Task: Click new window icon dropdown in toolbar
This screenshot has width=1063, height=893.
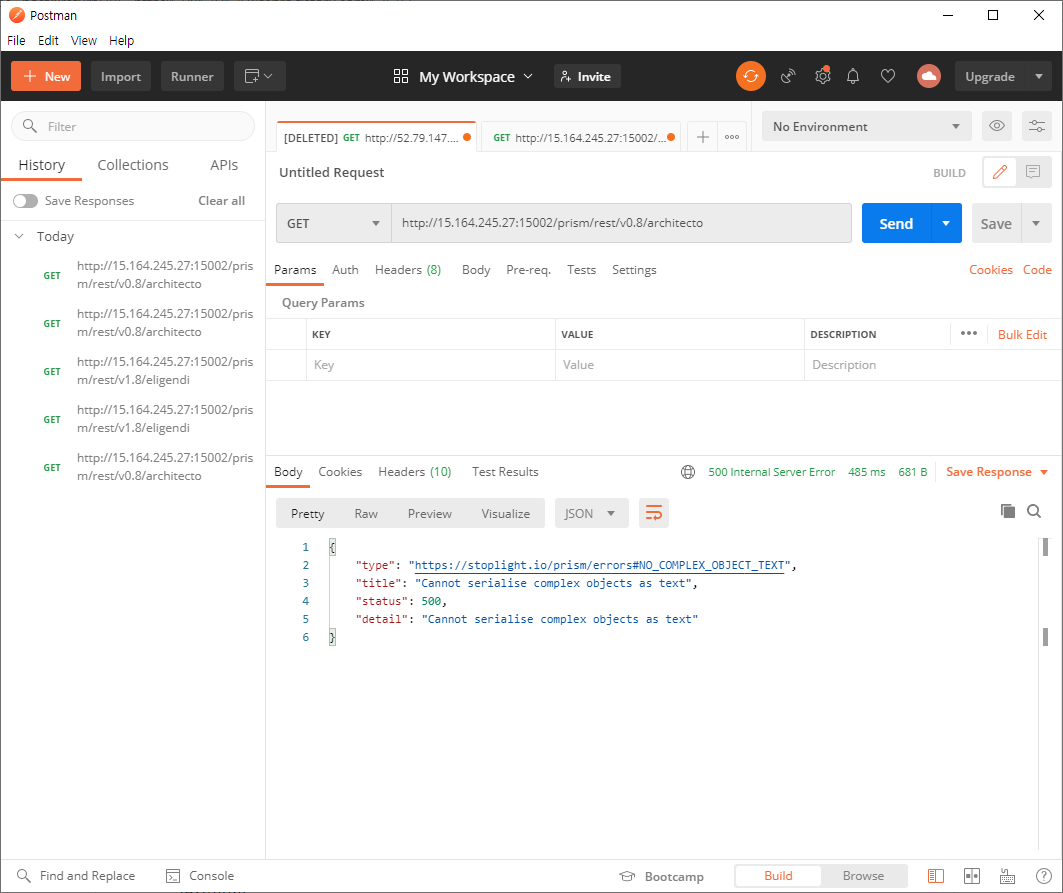Action: (x=259, y=76)
